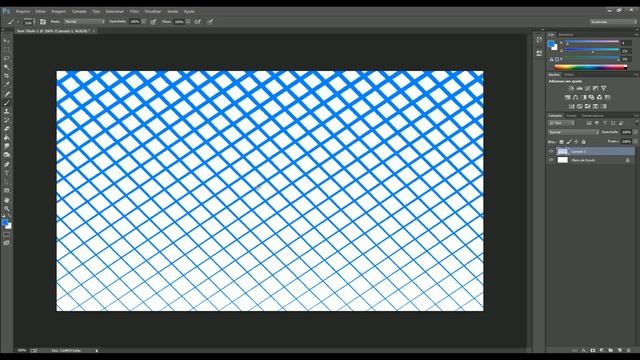The height and width of the screenshot is (360, 640).
Task: Select the Quick Selection wand tool
Action: click(7, 67)
